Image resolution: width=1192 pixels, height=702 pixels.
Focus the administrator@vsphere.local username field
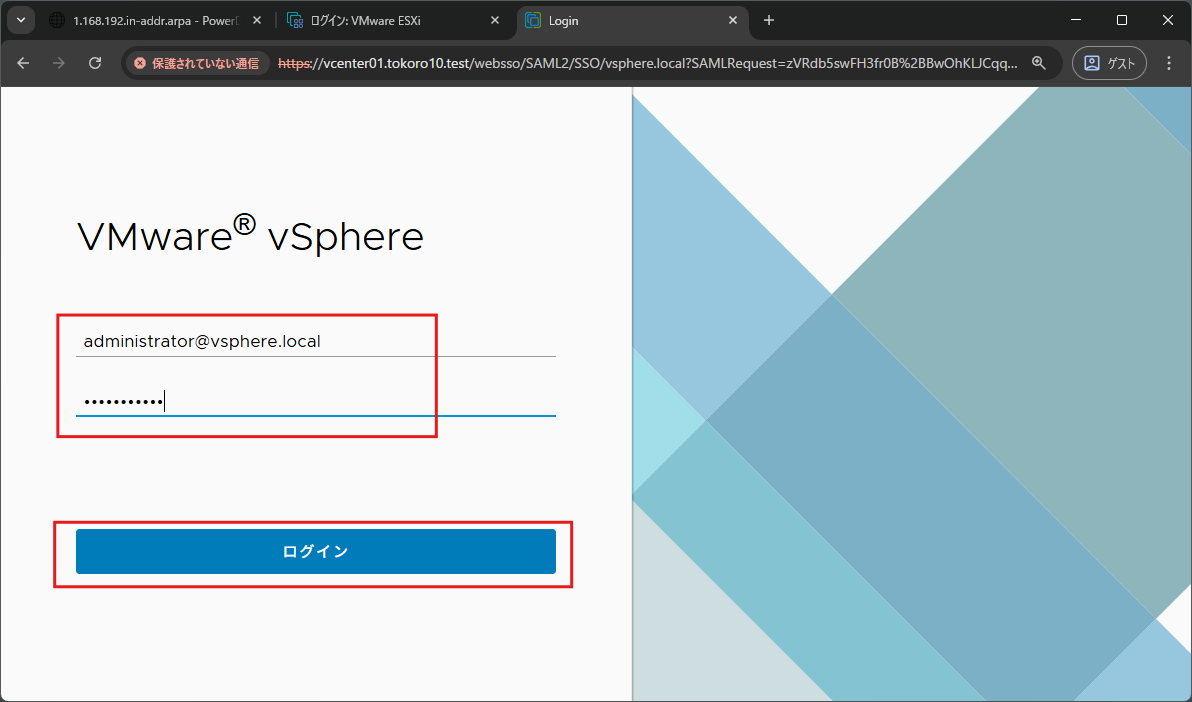315,341
